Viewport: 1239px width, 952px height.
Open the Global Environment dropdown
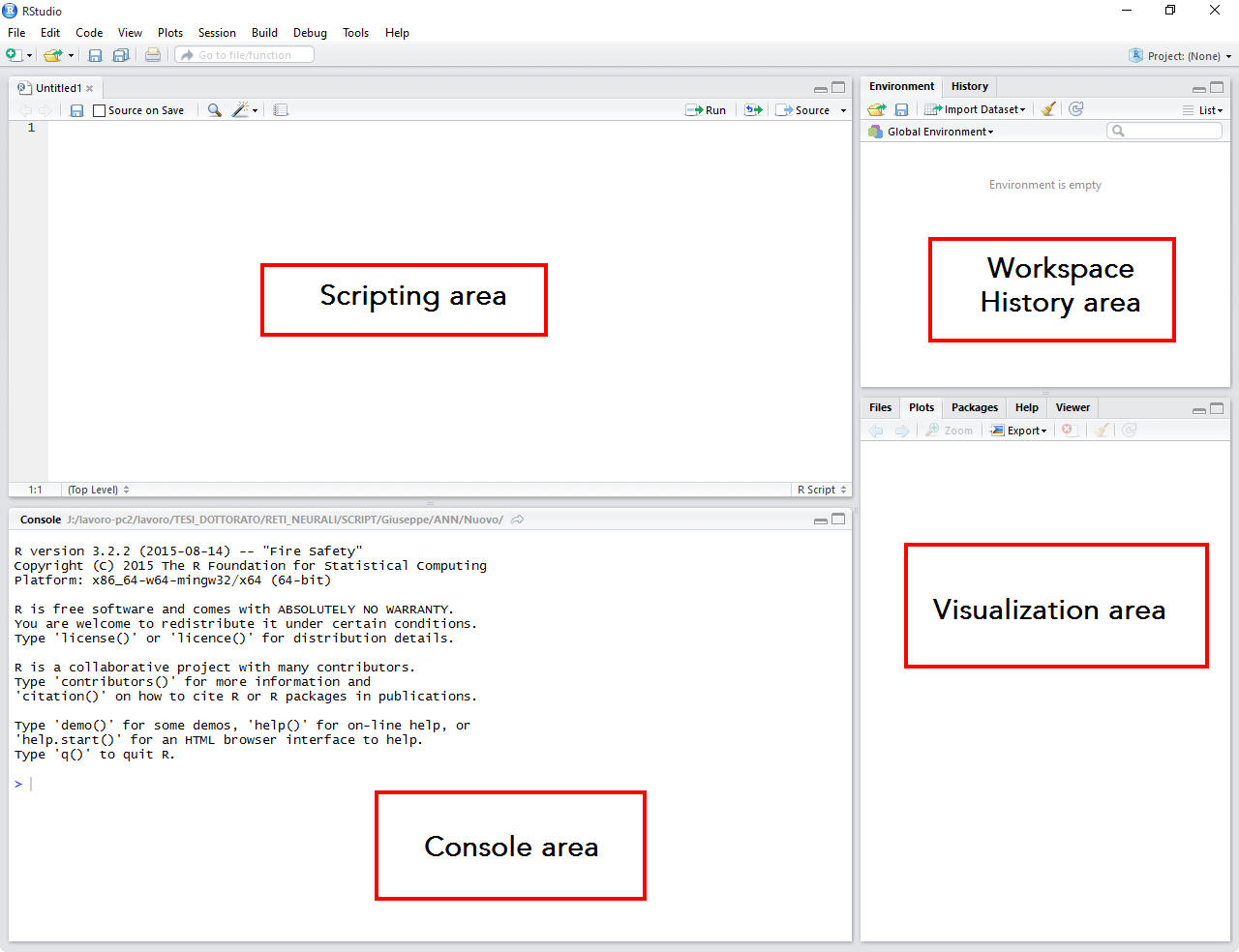(x=931, y=132)
